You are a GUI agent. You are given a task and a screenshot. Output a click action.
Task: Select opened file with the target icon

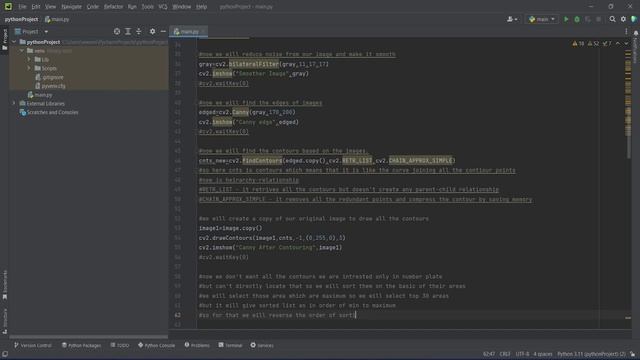click(117, 31)
